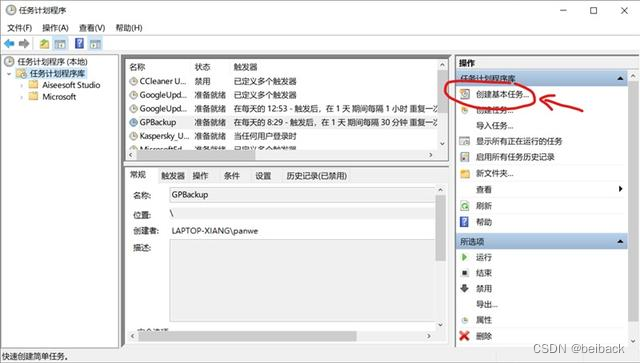The image size is (640, 363).
Task: Click the 新文件夹 folder icon
Action: (465, 174)
